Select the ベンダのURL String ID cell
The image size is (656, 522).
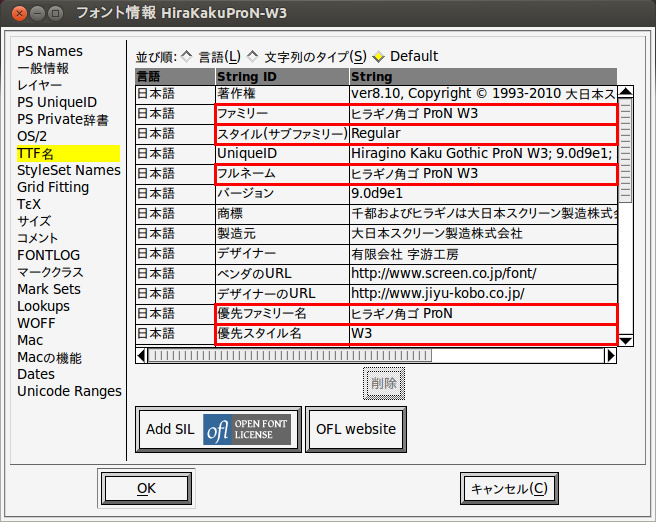click(282, 274)
